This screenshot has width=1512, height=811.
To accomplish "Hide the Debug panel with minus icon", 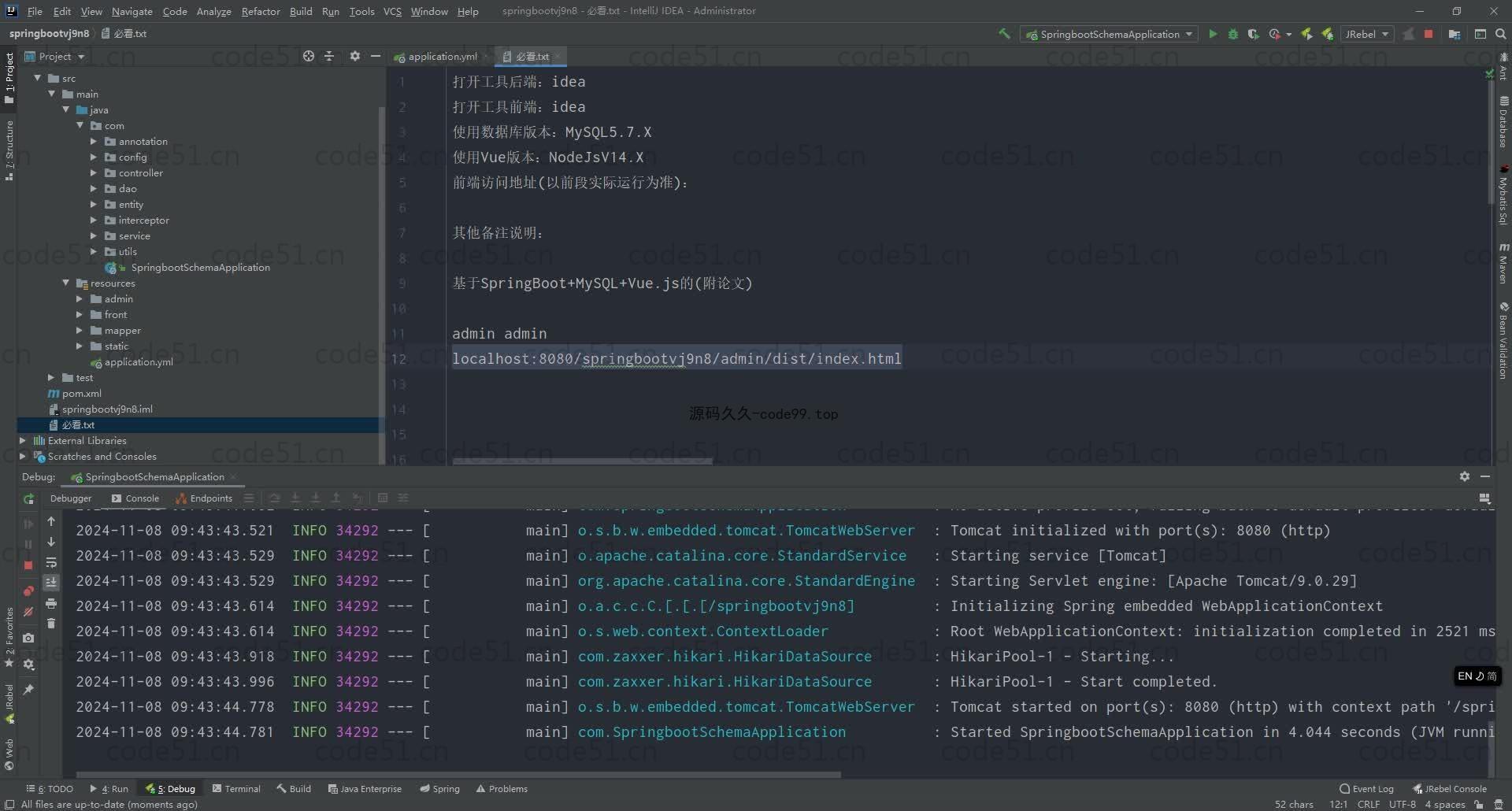I will (1485, 476).
